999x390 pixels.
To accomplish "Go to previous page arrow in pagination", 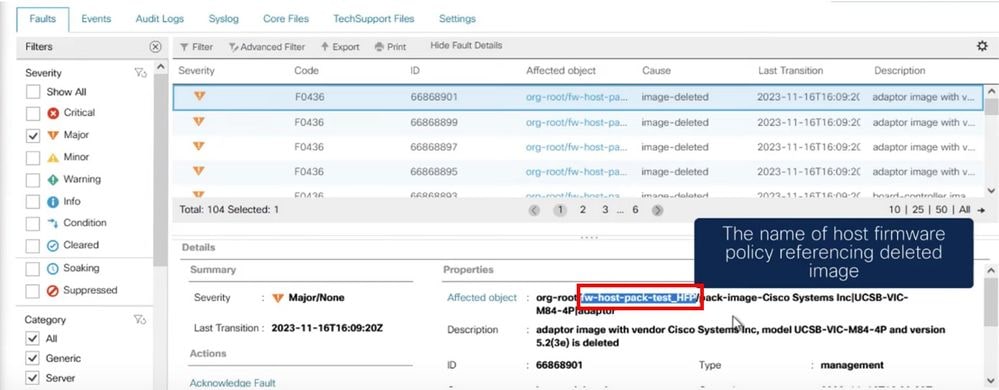I will point(534,210).
